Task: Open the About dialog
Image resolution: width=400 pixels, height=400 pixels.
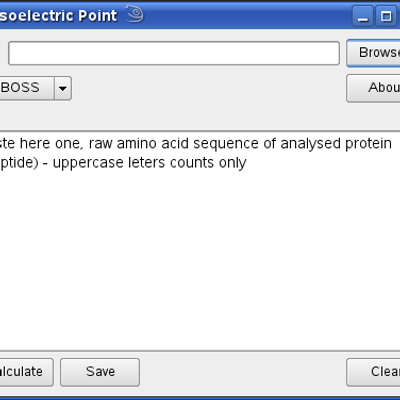Action: point(373,88)
